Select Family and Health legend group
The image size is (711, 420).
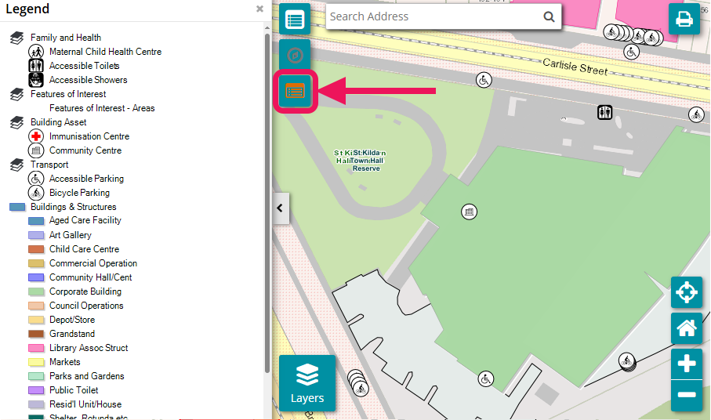[65, 38]
